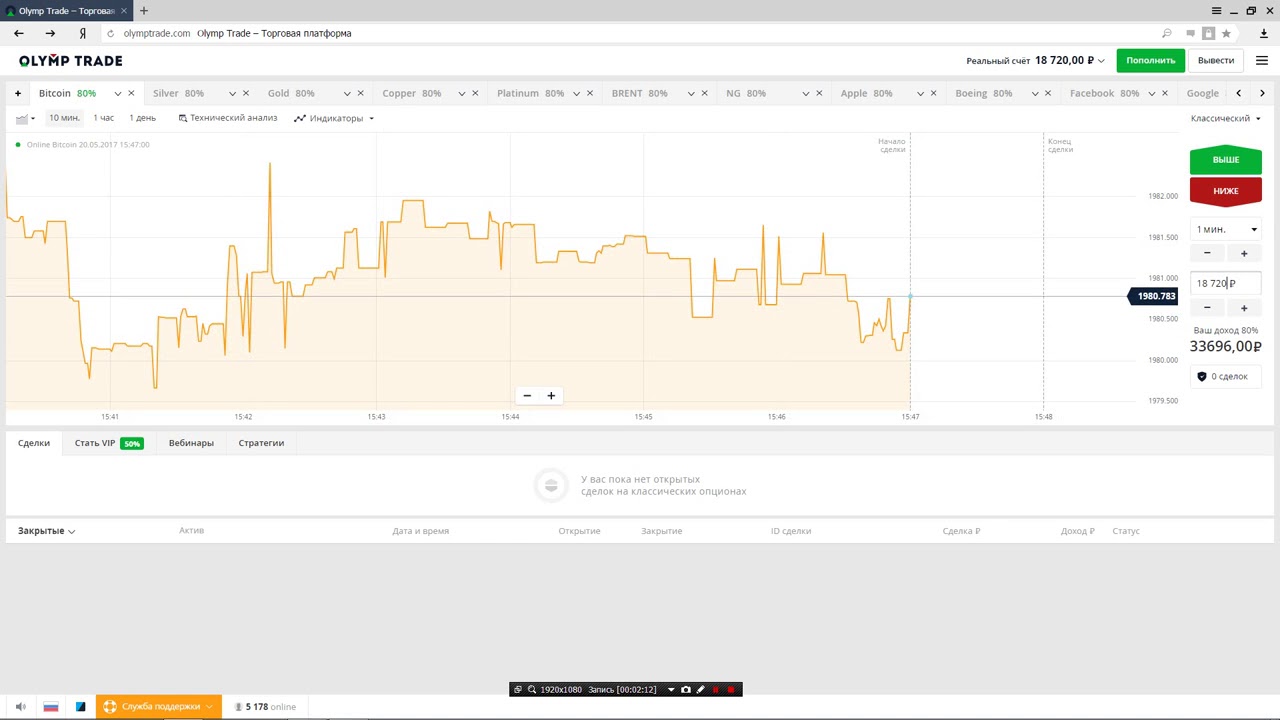Viewport: 1280px width, 720px height.
Task: Open 1 мин. duration dropdown
Action: 1225,230
